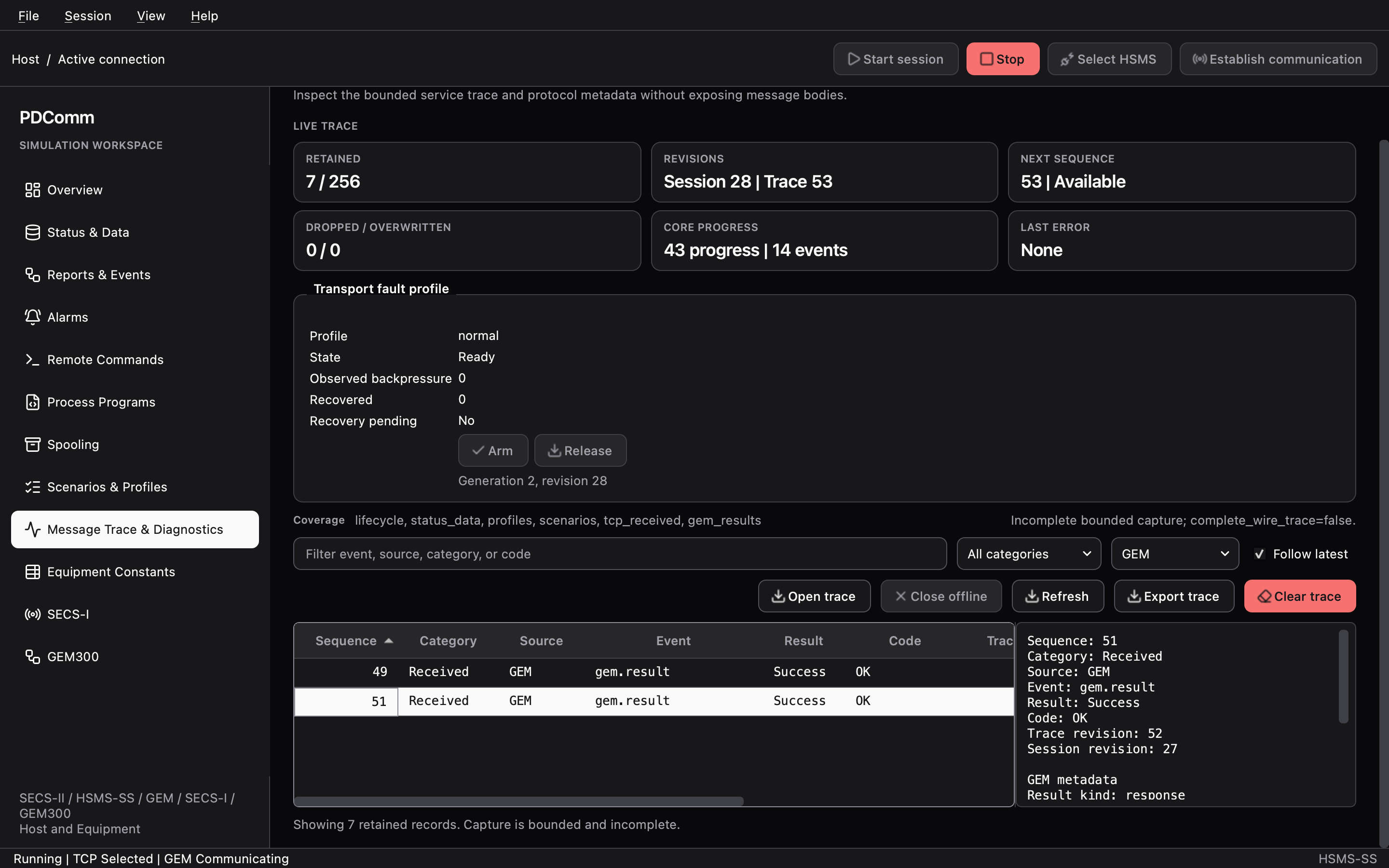The width and height of the screenshot is (1389, 868).
Task: Click the Host breadcrumb link
Action: pos(25,59)
